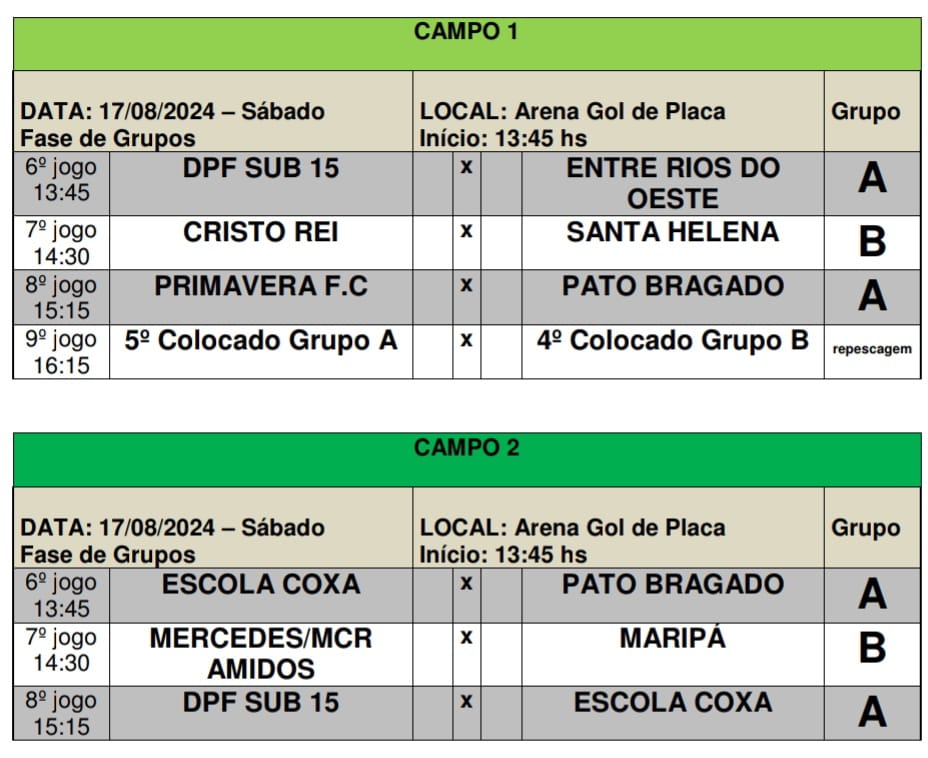Click the Group B letter beside SANTA HELENA
Viewport: 928px width, 758px height.
872,242
